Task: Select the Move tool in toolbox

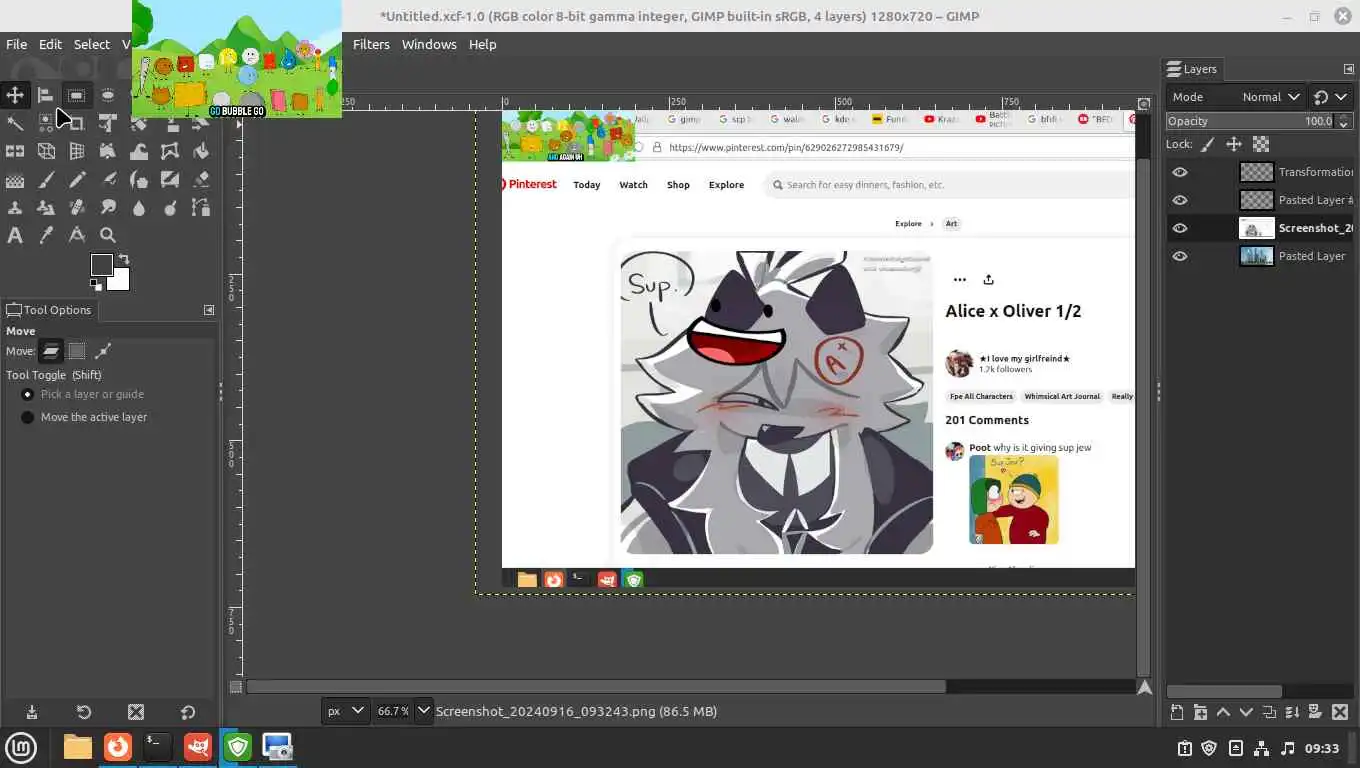Action: pos(15,95)
